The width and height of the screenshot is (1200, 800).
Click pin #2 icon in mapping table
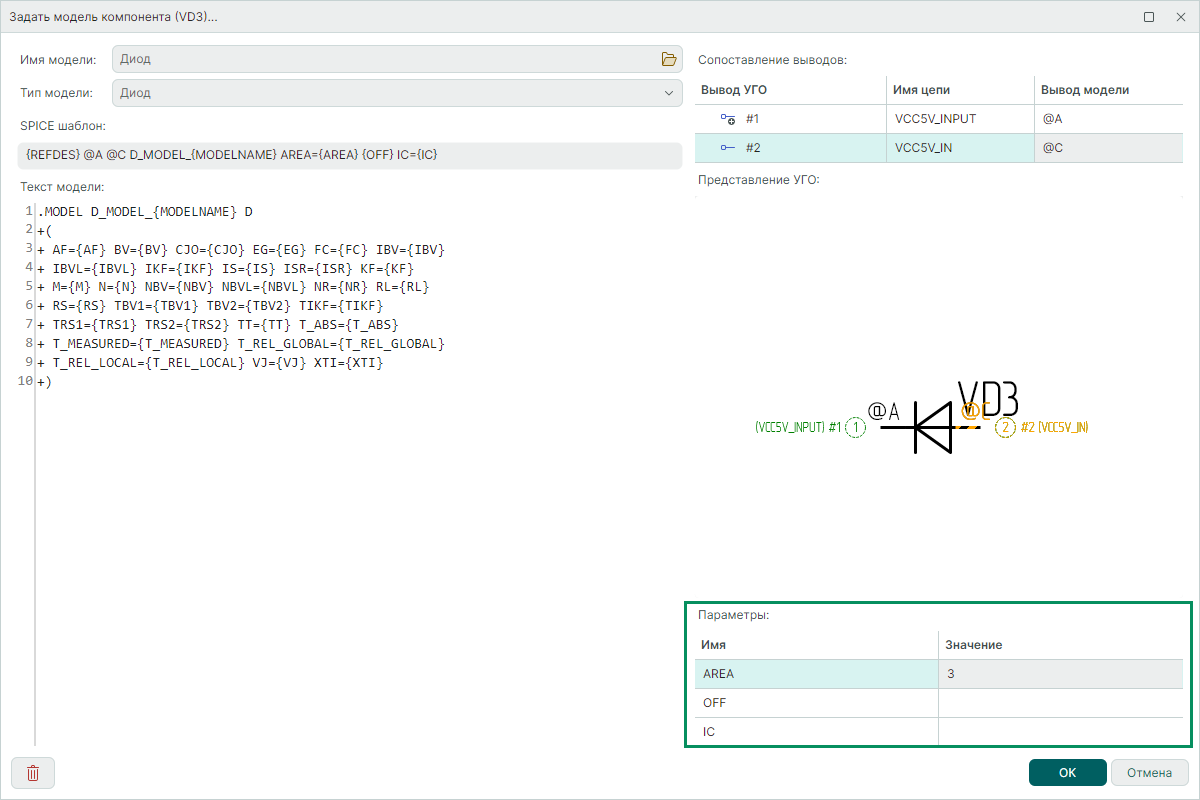728,148
